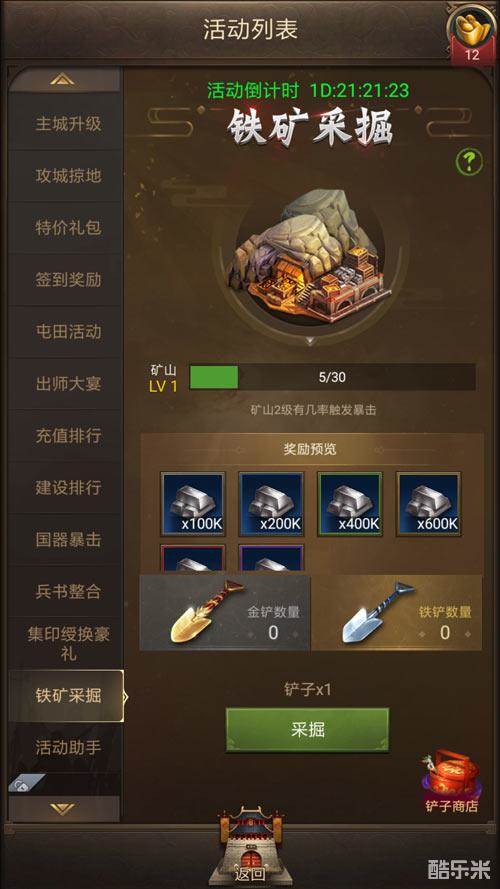The height and width of the screenshot is (889, 500).
Task: Select the x100K iron reward icon
Action: tap(193, 503)
